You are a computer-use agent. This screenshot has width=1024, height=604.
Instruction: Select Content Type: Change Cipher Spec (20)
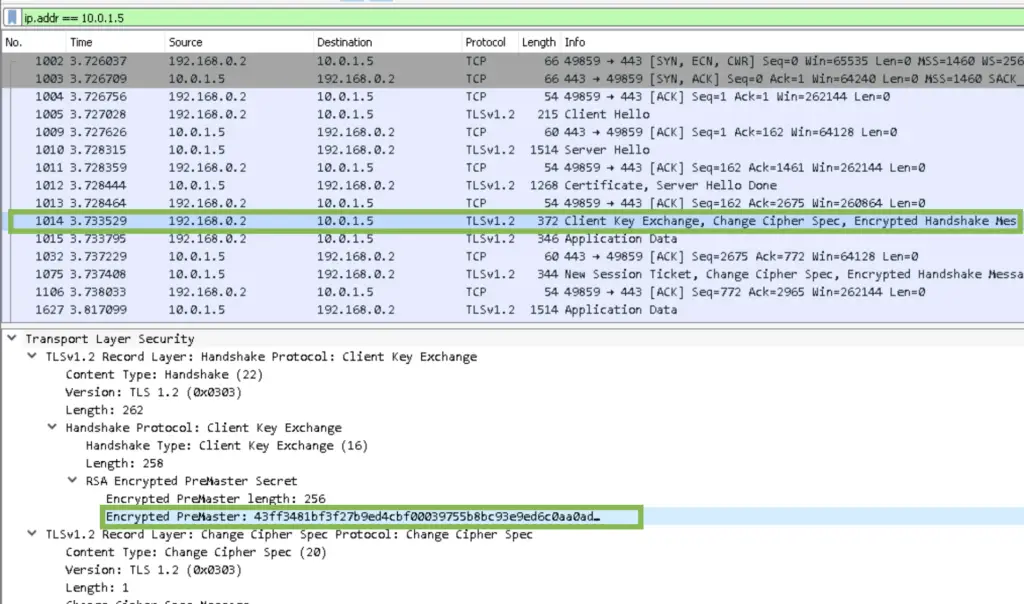point(196,552)
